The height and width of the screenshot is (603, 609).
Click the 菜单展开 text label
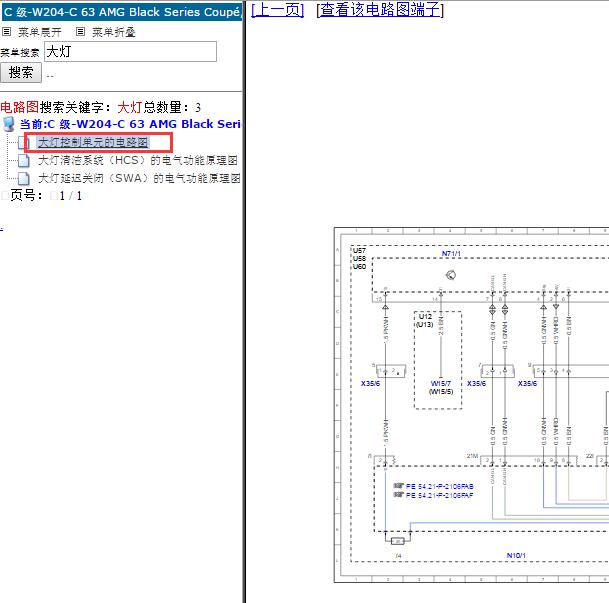(40, 32)
